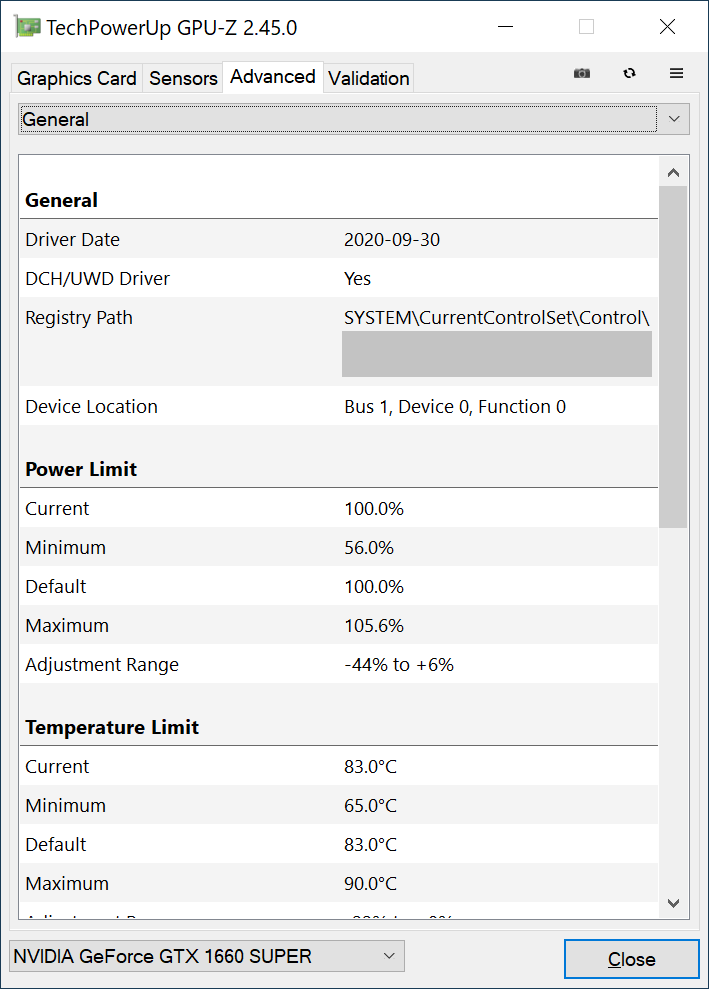The image size is (709, 989).
Task: Click the Device Location label
Action: [91, 407]
